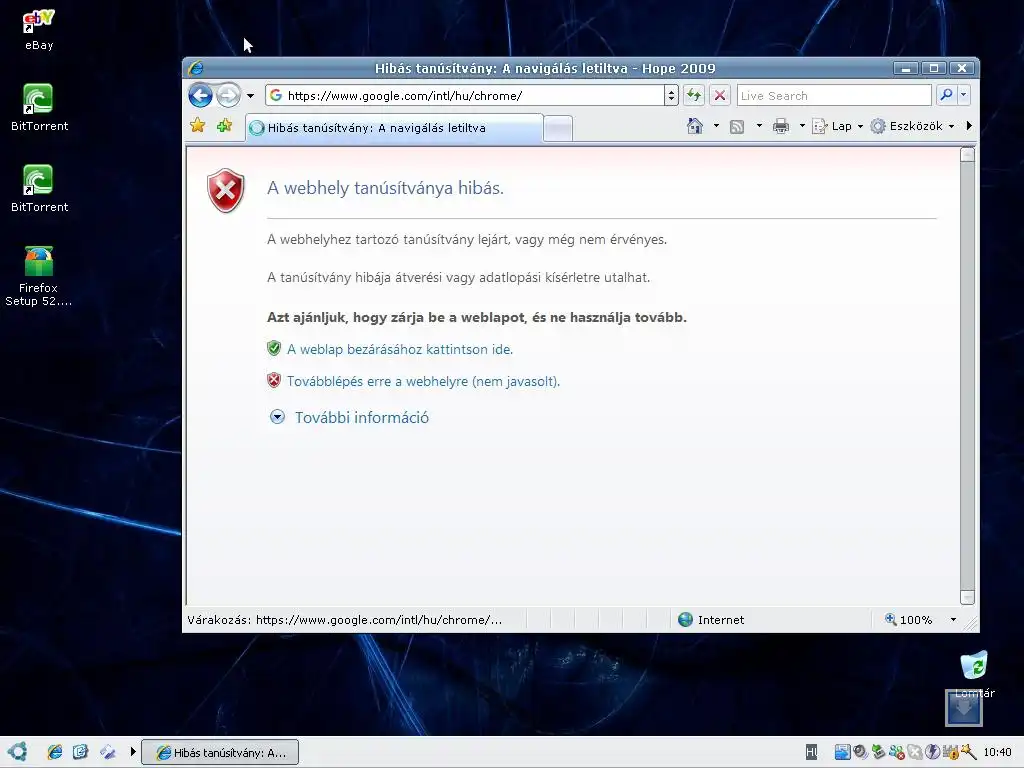Image resolution: width=1024 pixels, height=768 pixels.
Task: Click the address bar with google.com URL
Action: pos(465,95)
